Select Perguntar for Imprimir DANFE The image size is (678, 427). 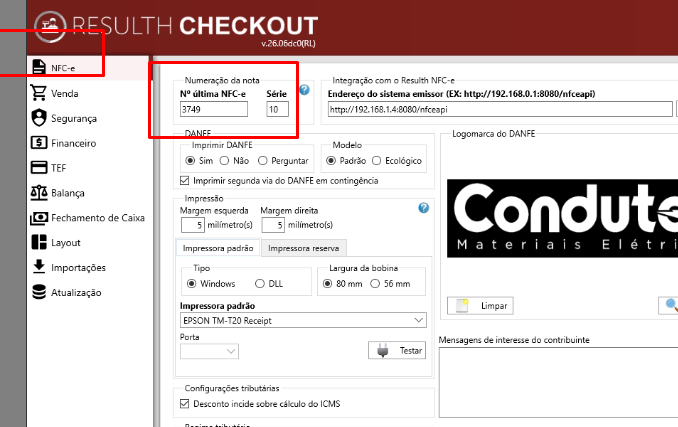262,160
